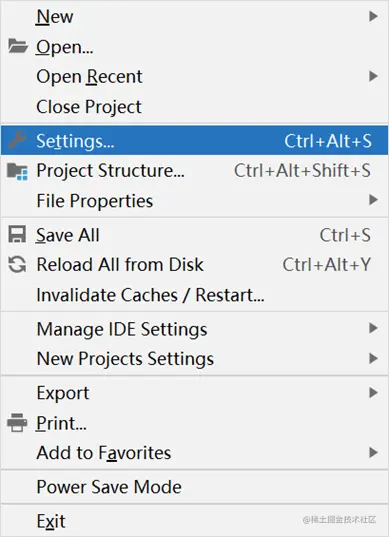Click the Project Structure folder icon
389x537 pixels.
pyautogui.click(x=17, y=171)
